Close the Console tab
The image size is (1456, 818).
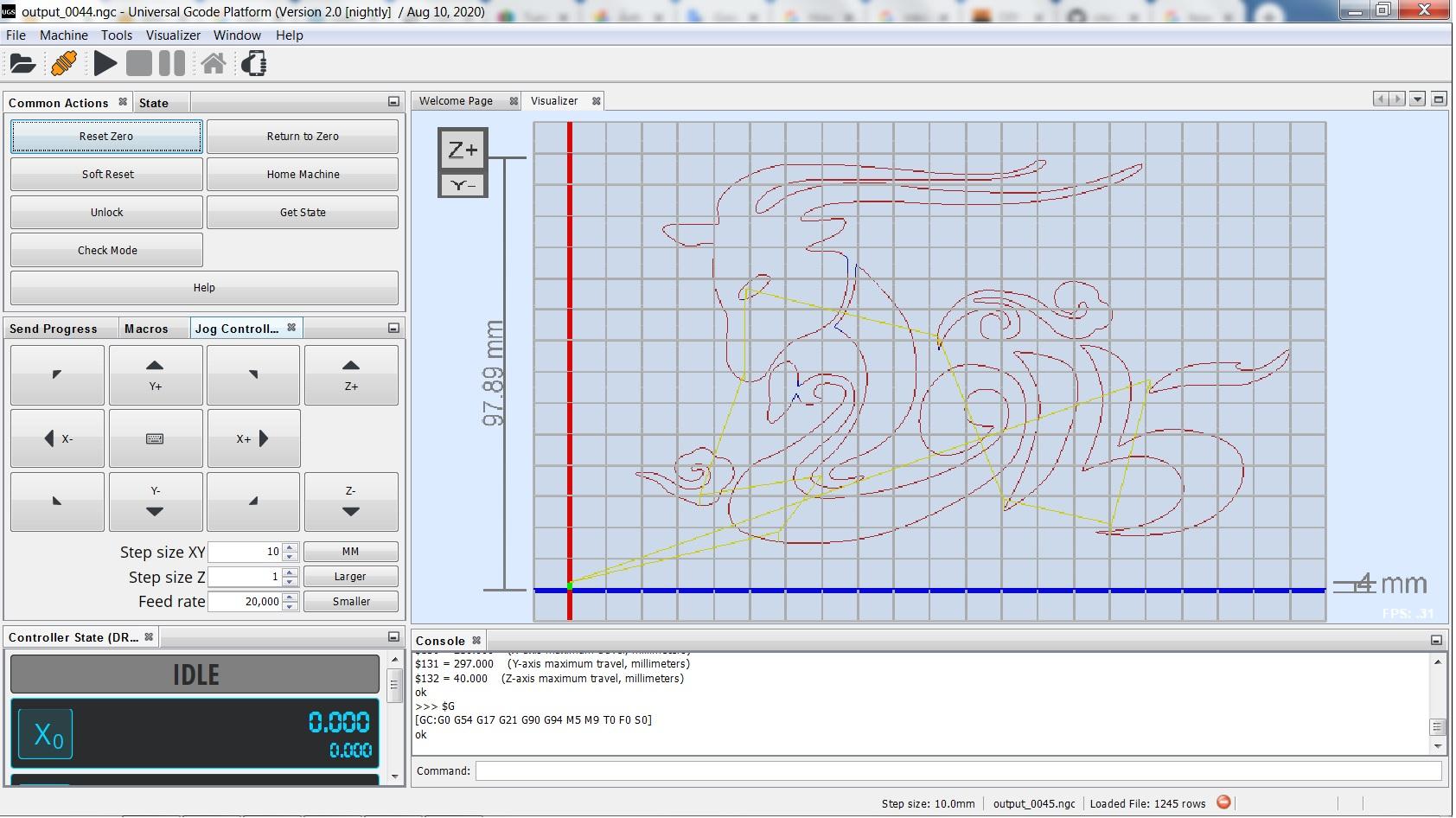click(x=476, y=641)
